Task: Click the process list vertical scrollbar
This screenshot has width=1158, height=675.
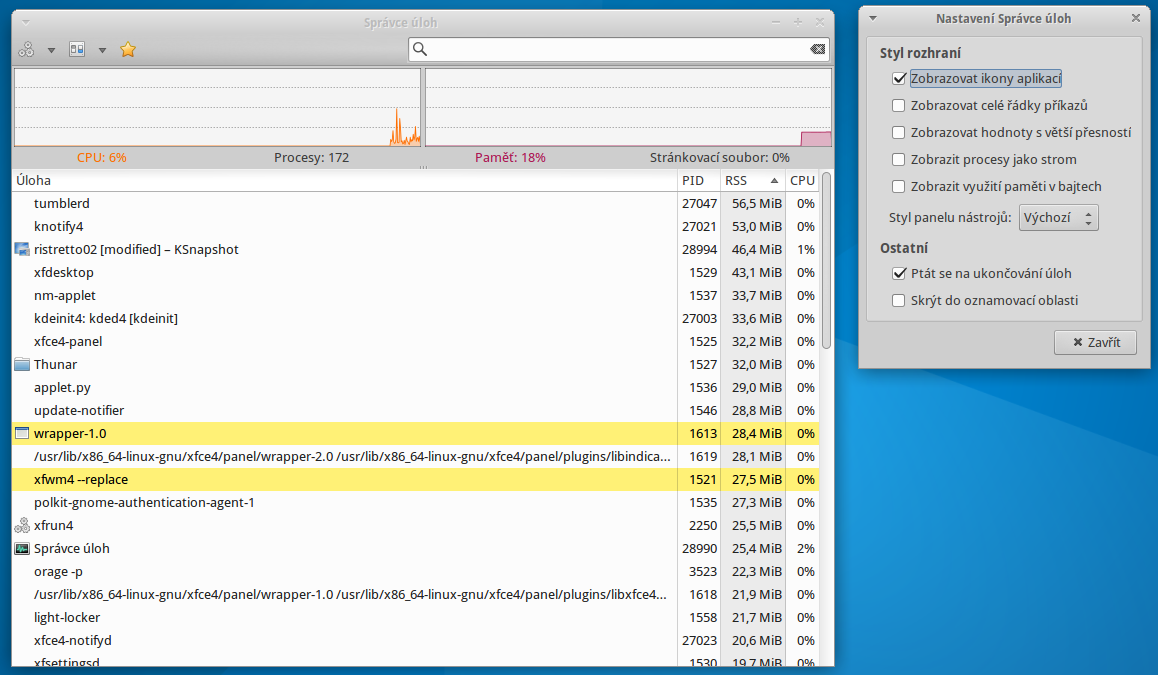Action: 826,261
